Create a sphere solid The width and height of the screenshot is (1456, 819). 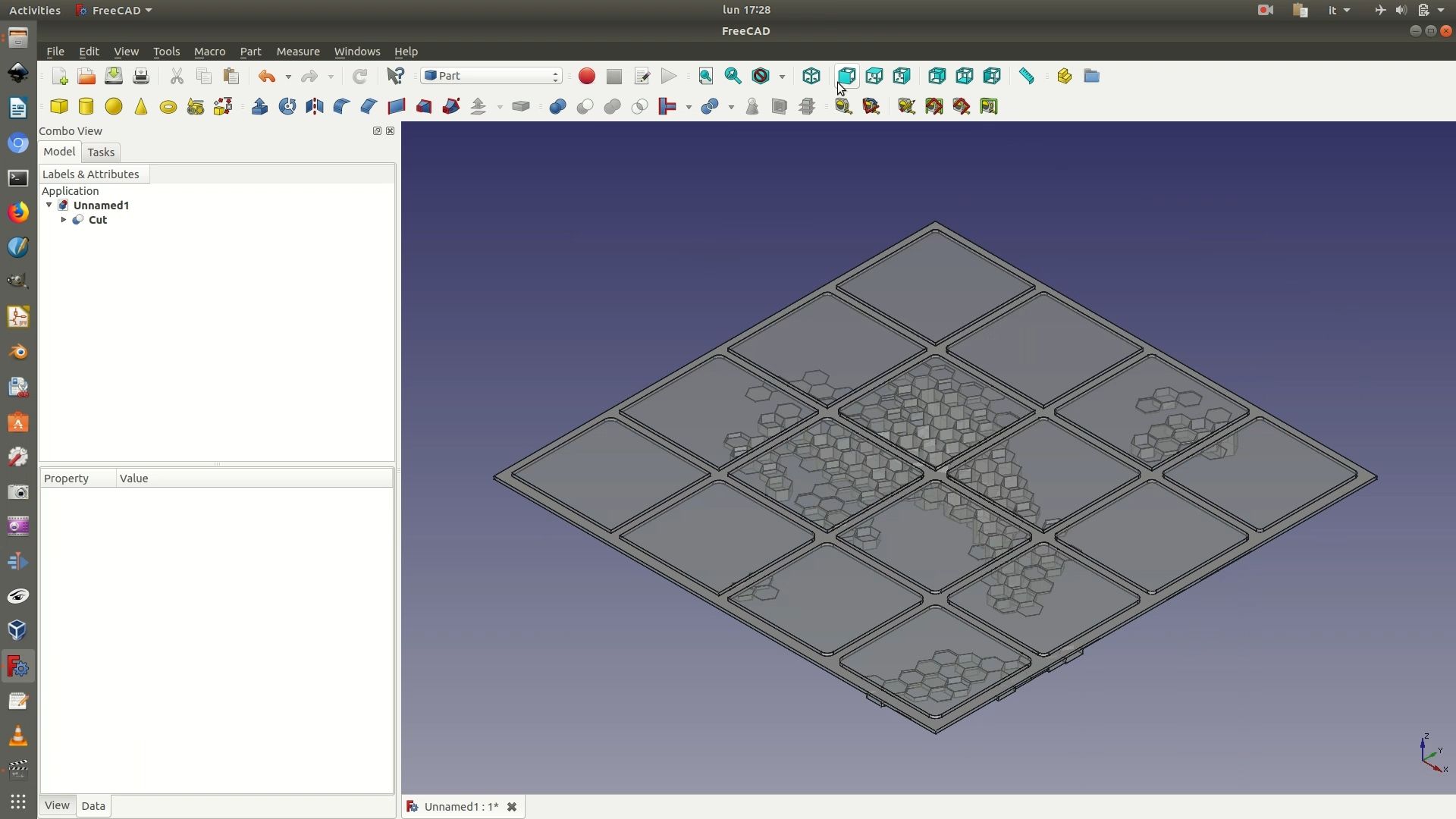114,106
